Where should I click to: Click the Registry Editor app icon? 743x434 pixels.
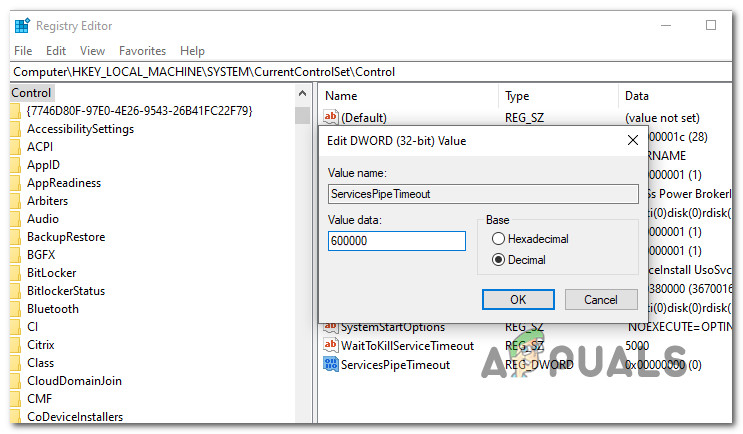22,26
